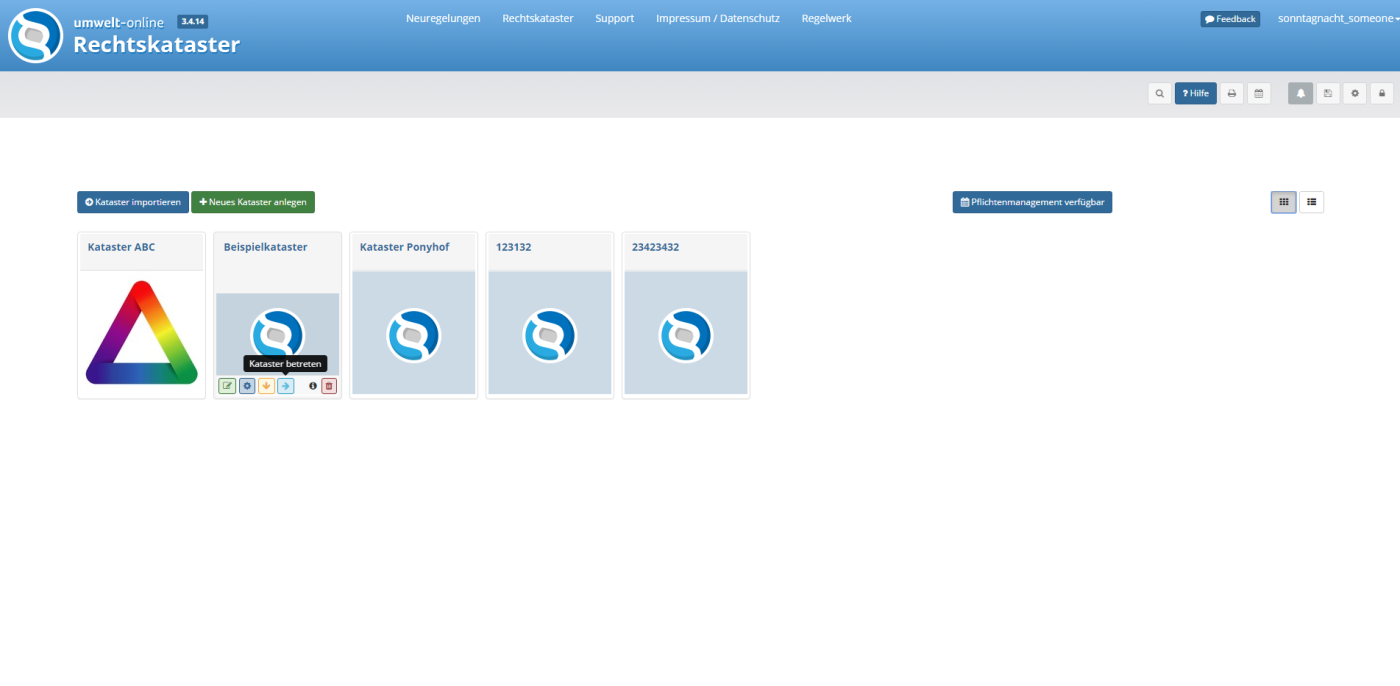Switch to grid tile view

click(1283, 202)
